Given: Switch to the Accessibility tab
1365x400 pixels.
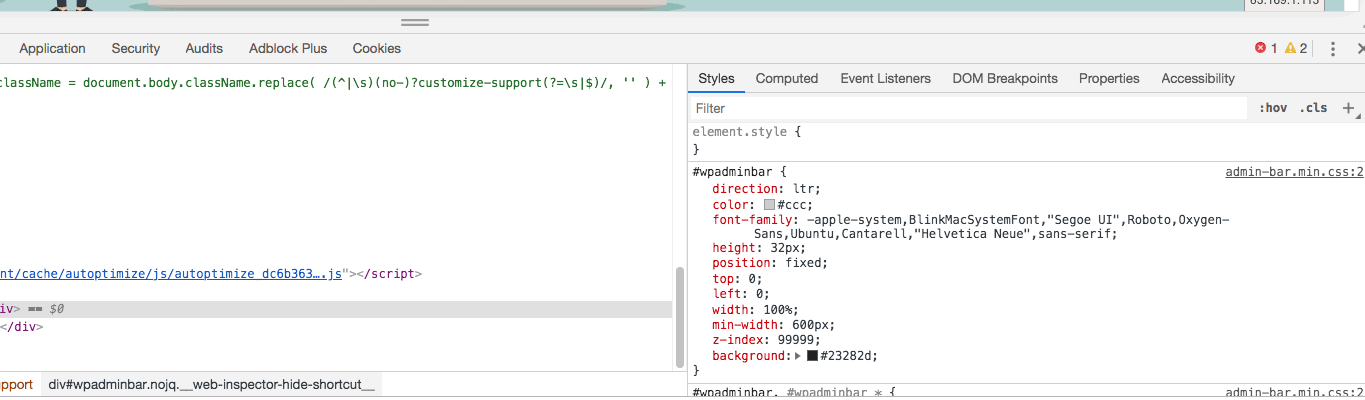Looking at the screenshot, I should pos(1198,78).
